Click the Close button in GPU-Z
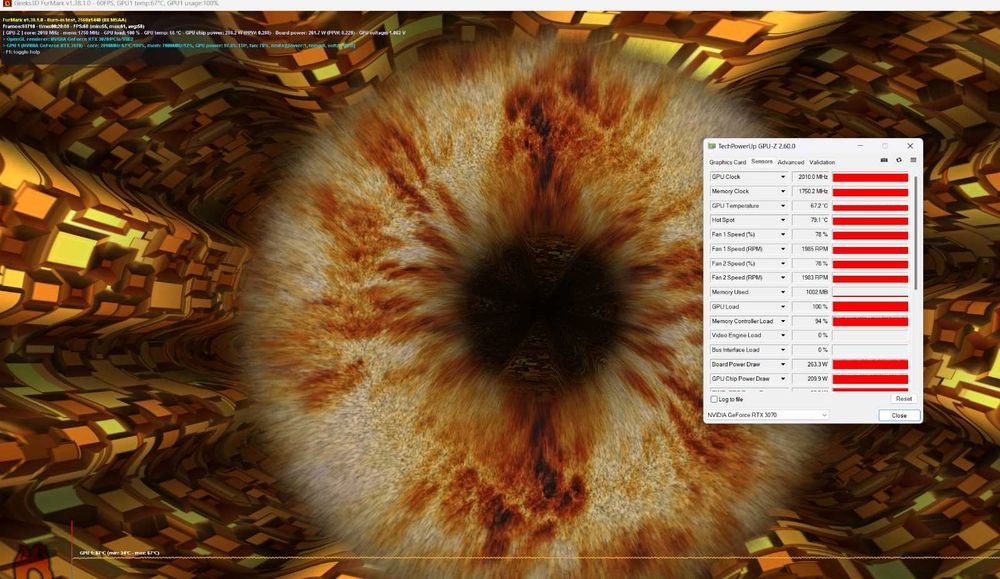1000x579 pixels. [899, 415]
